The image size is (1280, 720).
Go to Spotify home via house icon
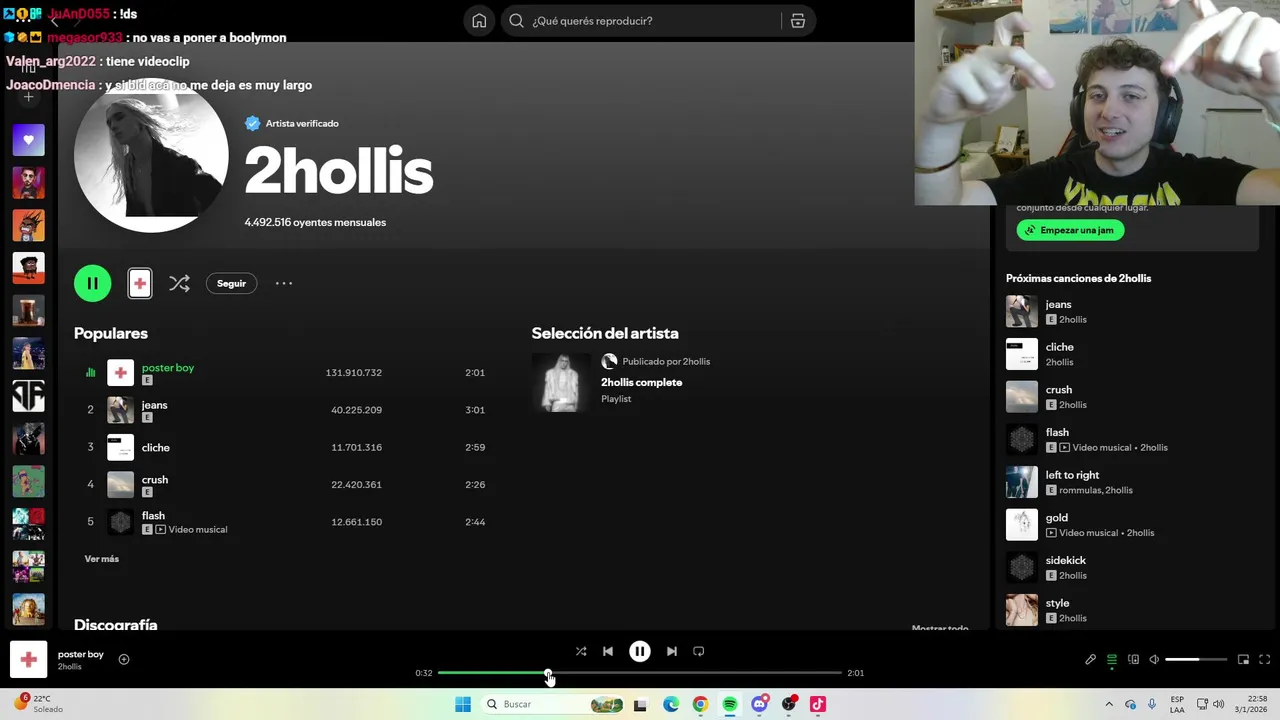click(x=479, y=21)
